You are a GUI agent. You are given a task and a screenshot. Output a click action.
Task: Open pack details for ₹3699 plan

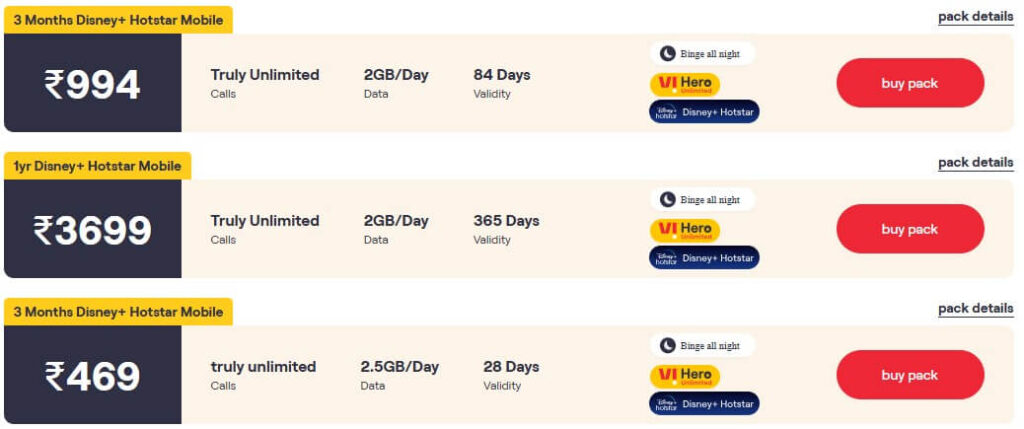tap(976, 163)
